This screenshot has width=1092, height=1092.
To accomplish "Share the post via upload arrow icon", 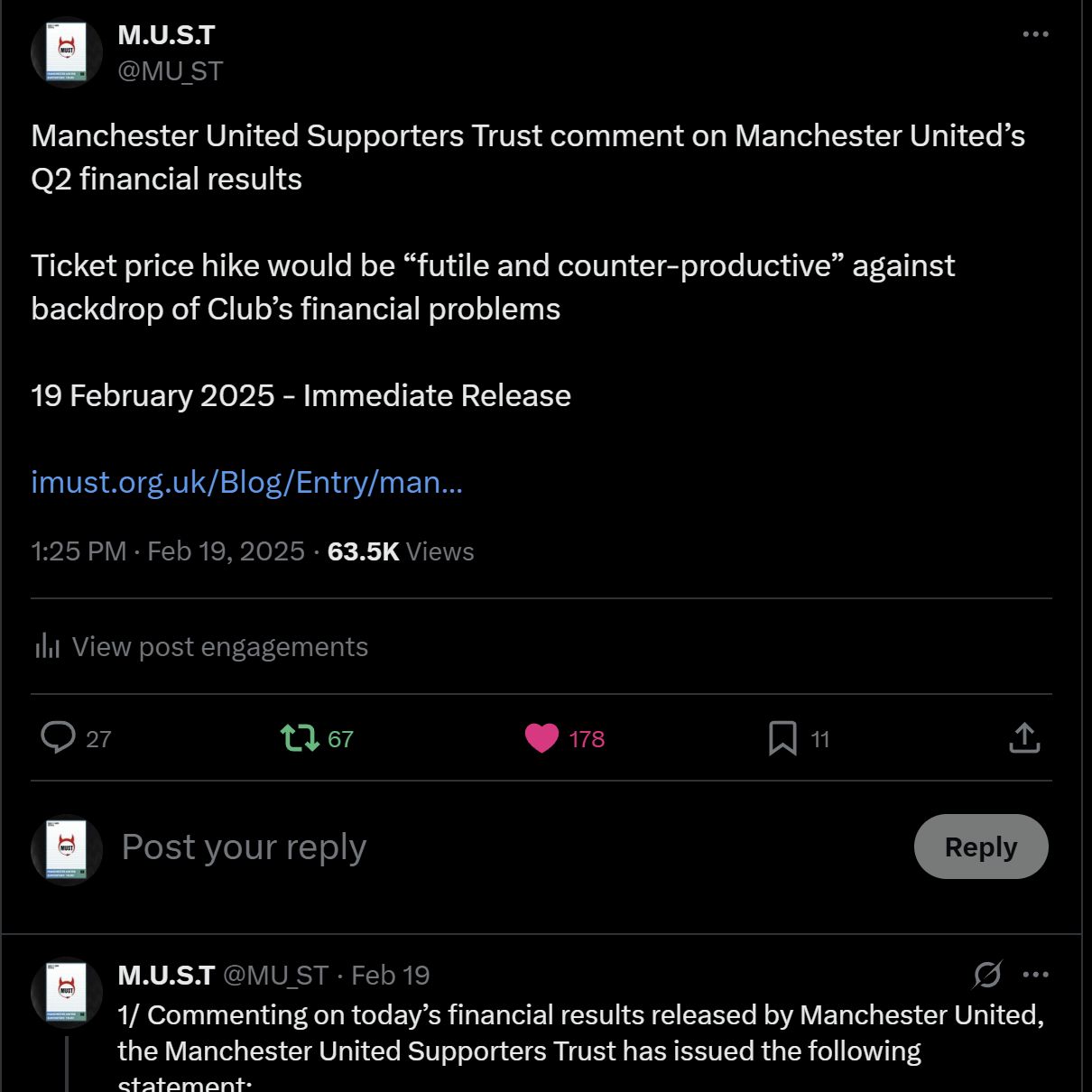I will pyautogui.click(x=1024, y=737).
